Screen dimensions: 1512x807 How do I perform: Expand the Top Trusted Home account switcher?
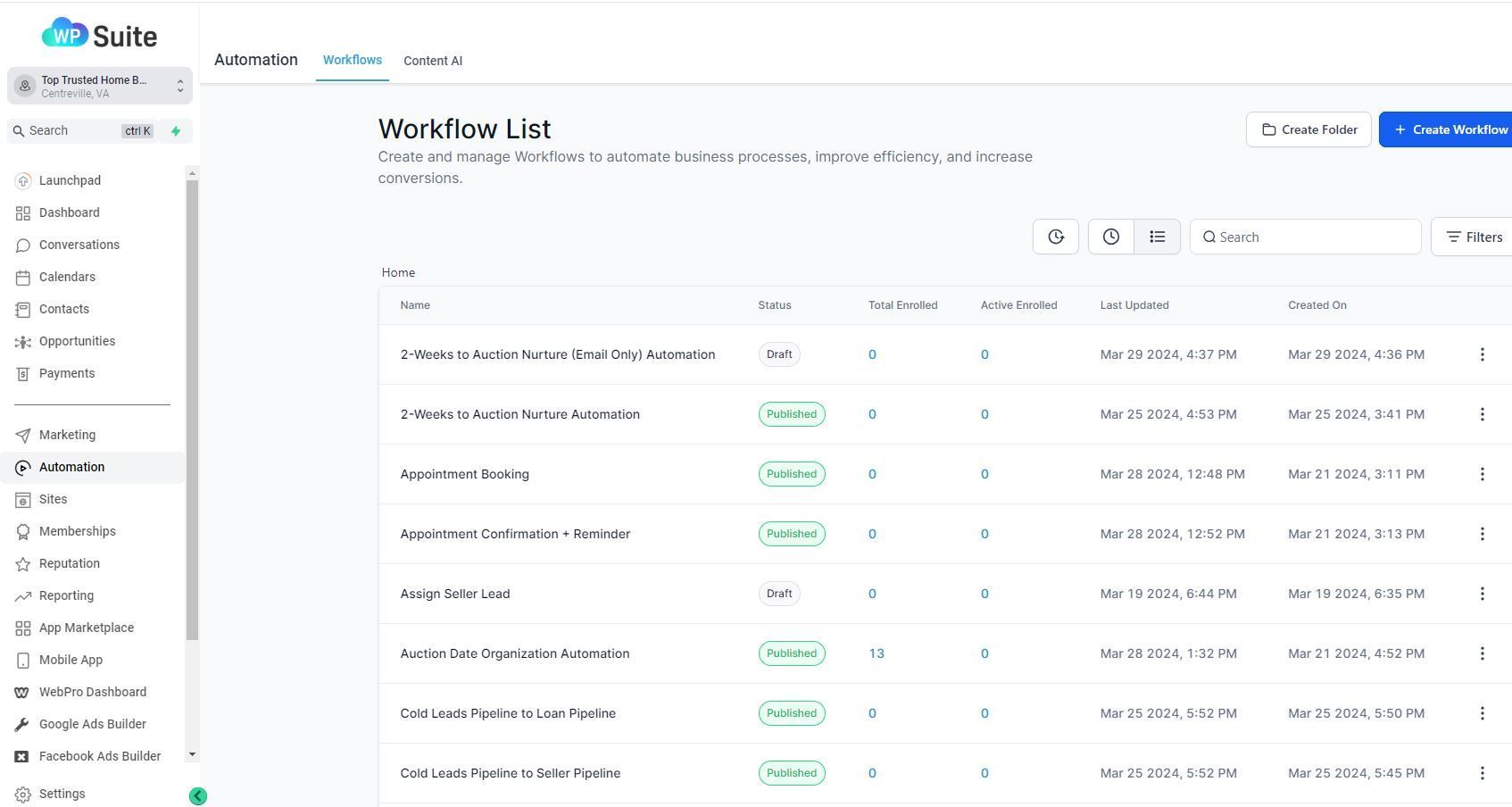(100, 87)
